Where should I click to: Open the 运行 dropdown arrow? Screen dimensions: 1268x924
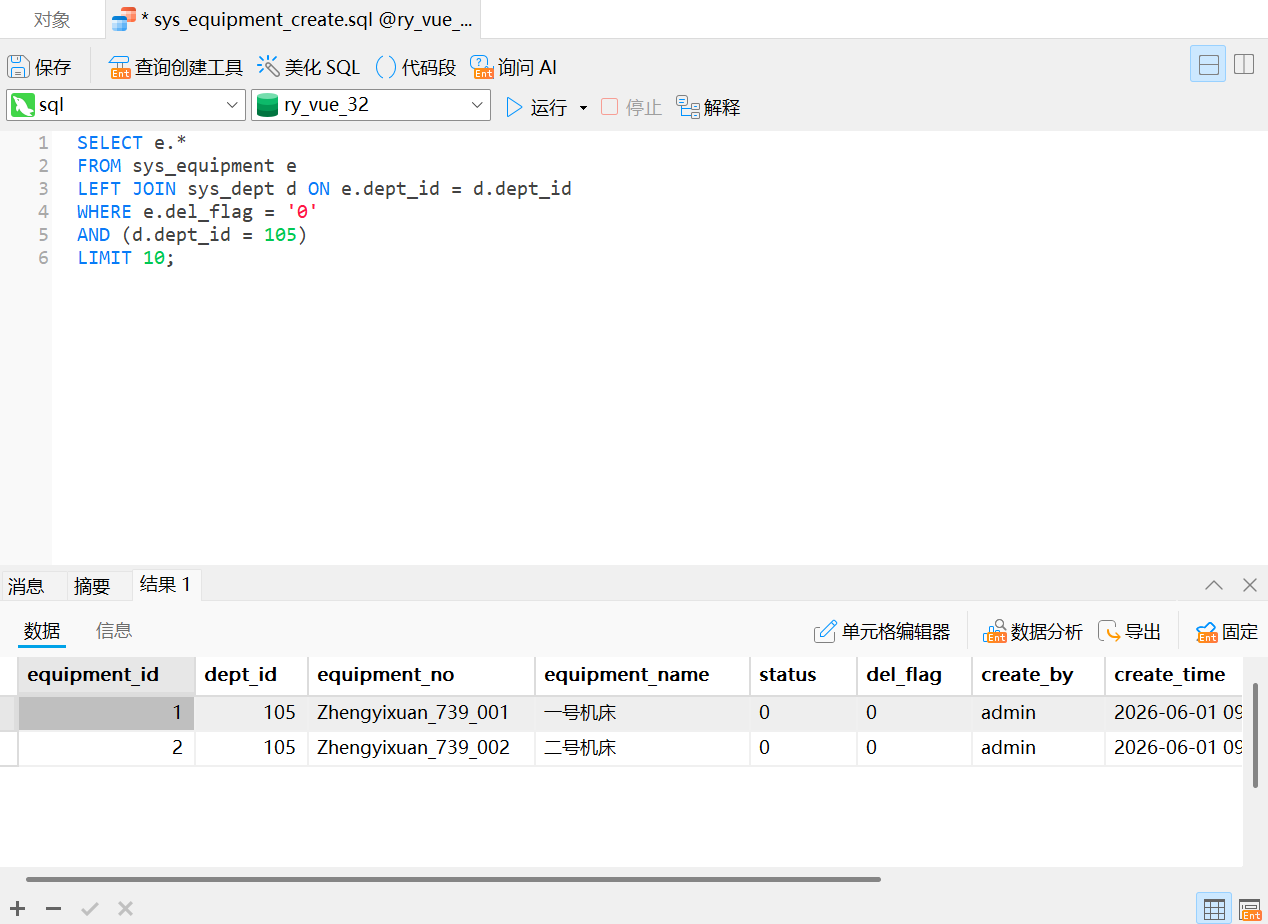point(584,107)
